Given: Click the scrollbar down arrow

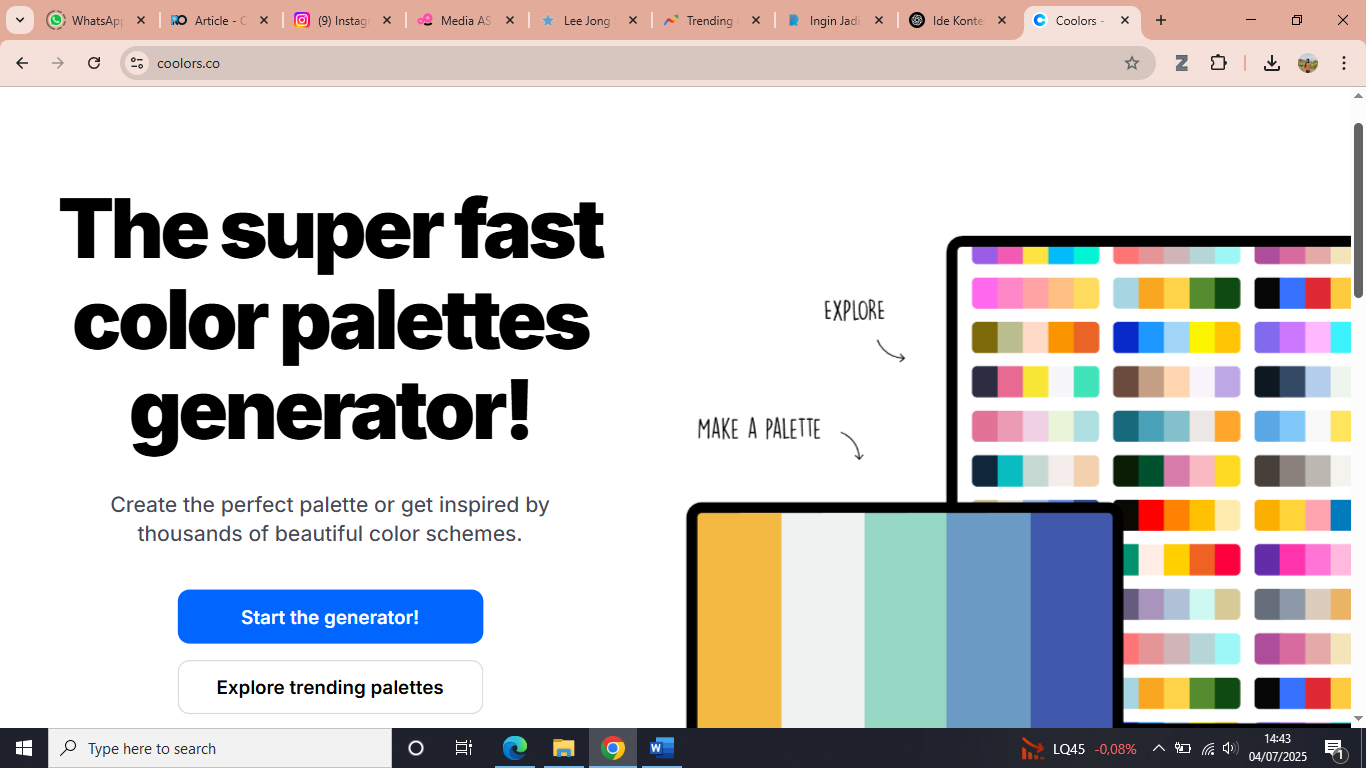Looking at the screenshot, I should (1359, 719).
